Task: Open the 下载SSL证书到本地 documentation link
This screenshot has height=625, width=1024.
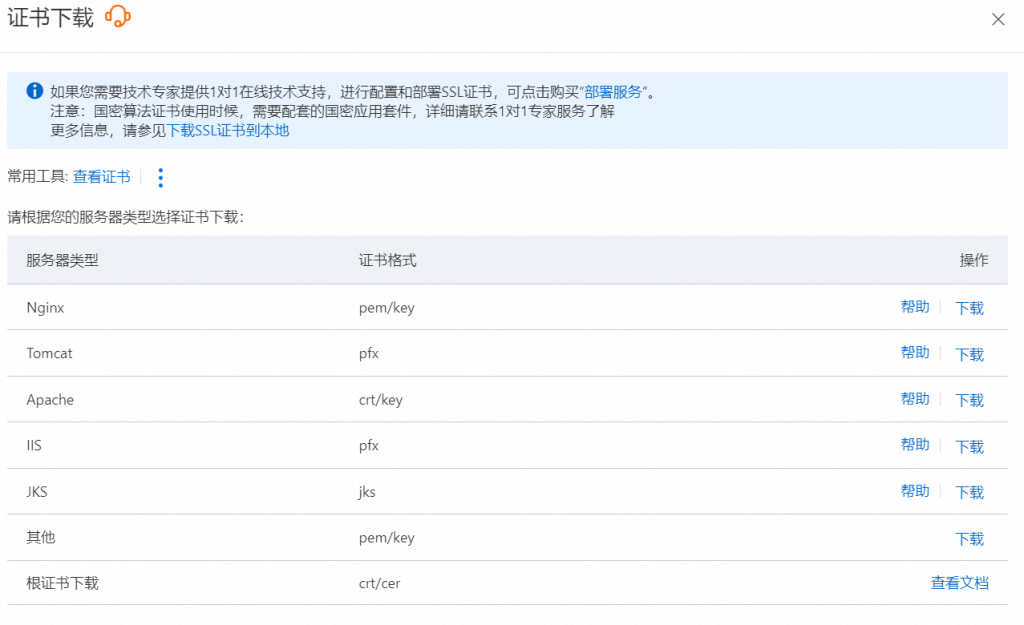Action: click(x=228, y=130)
